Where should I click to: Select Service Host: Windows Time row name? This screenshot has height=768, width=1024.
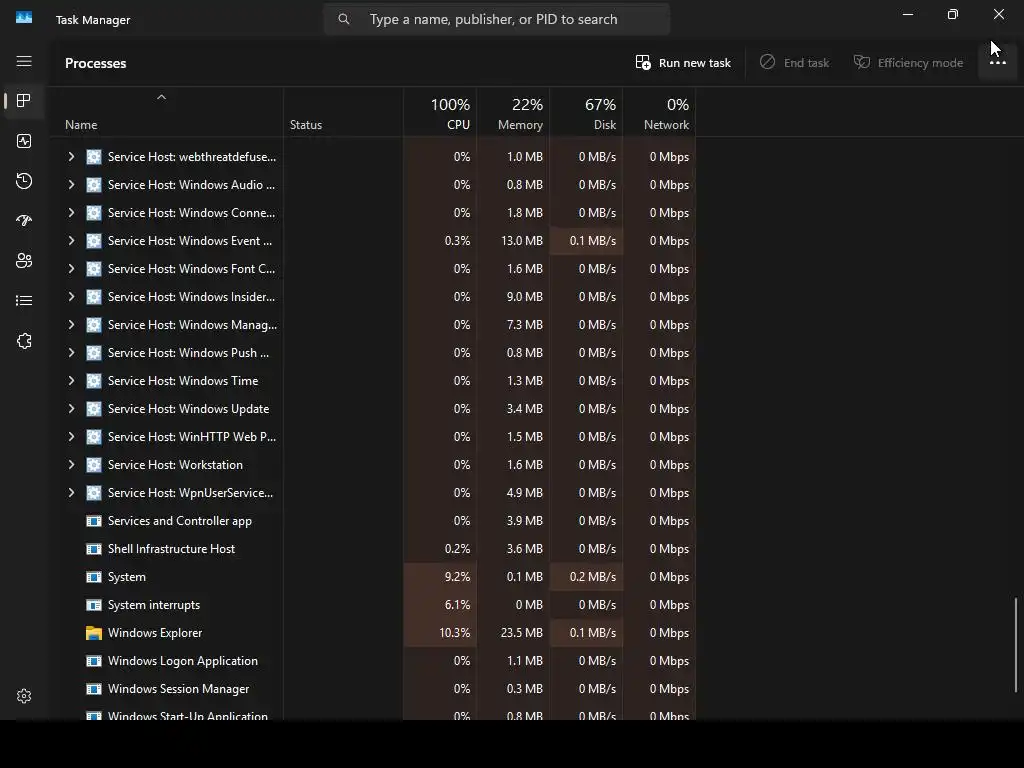point(183,381)
